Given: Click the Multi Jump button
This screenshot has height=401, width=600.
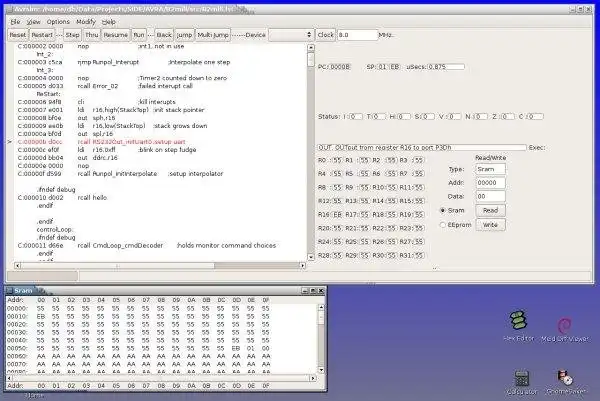Looking at the screenshot, I should coord(213,35).
